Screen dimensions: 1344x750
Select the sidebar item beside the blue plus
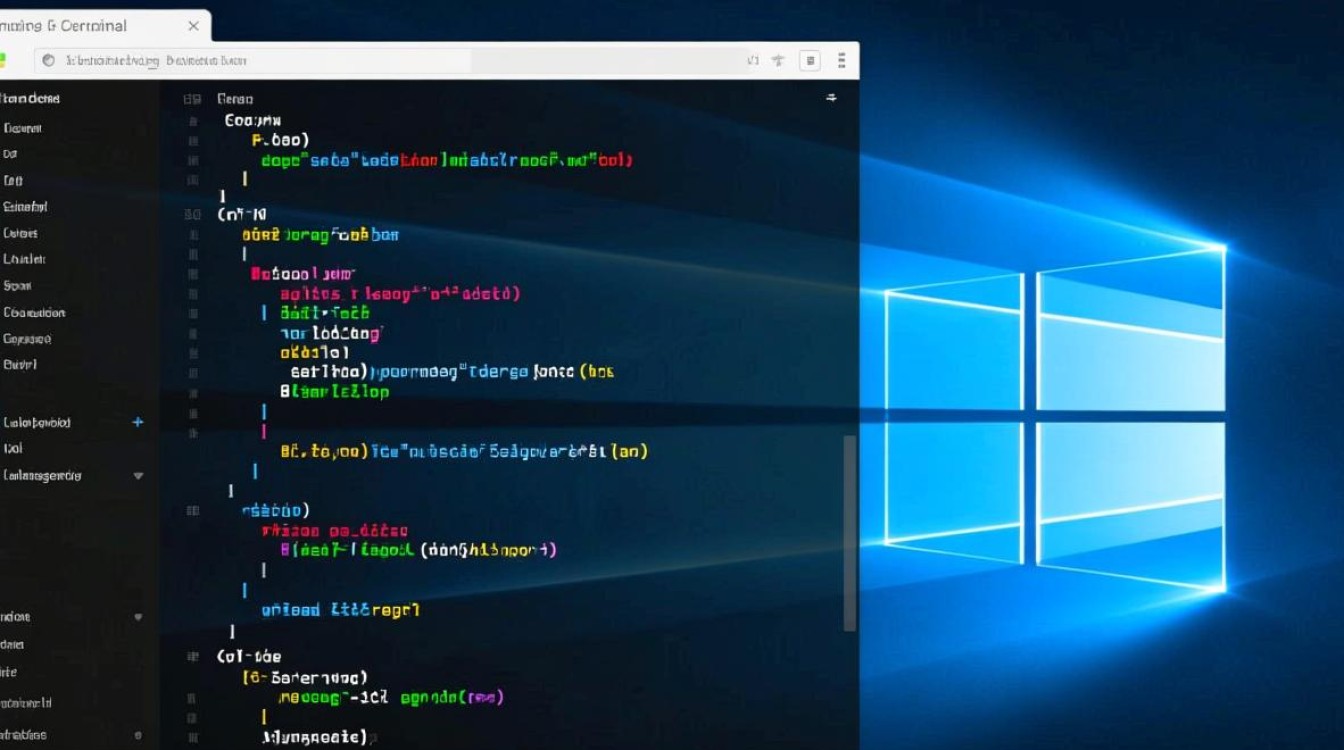[x=38, y=422]
